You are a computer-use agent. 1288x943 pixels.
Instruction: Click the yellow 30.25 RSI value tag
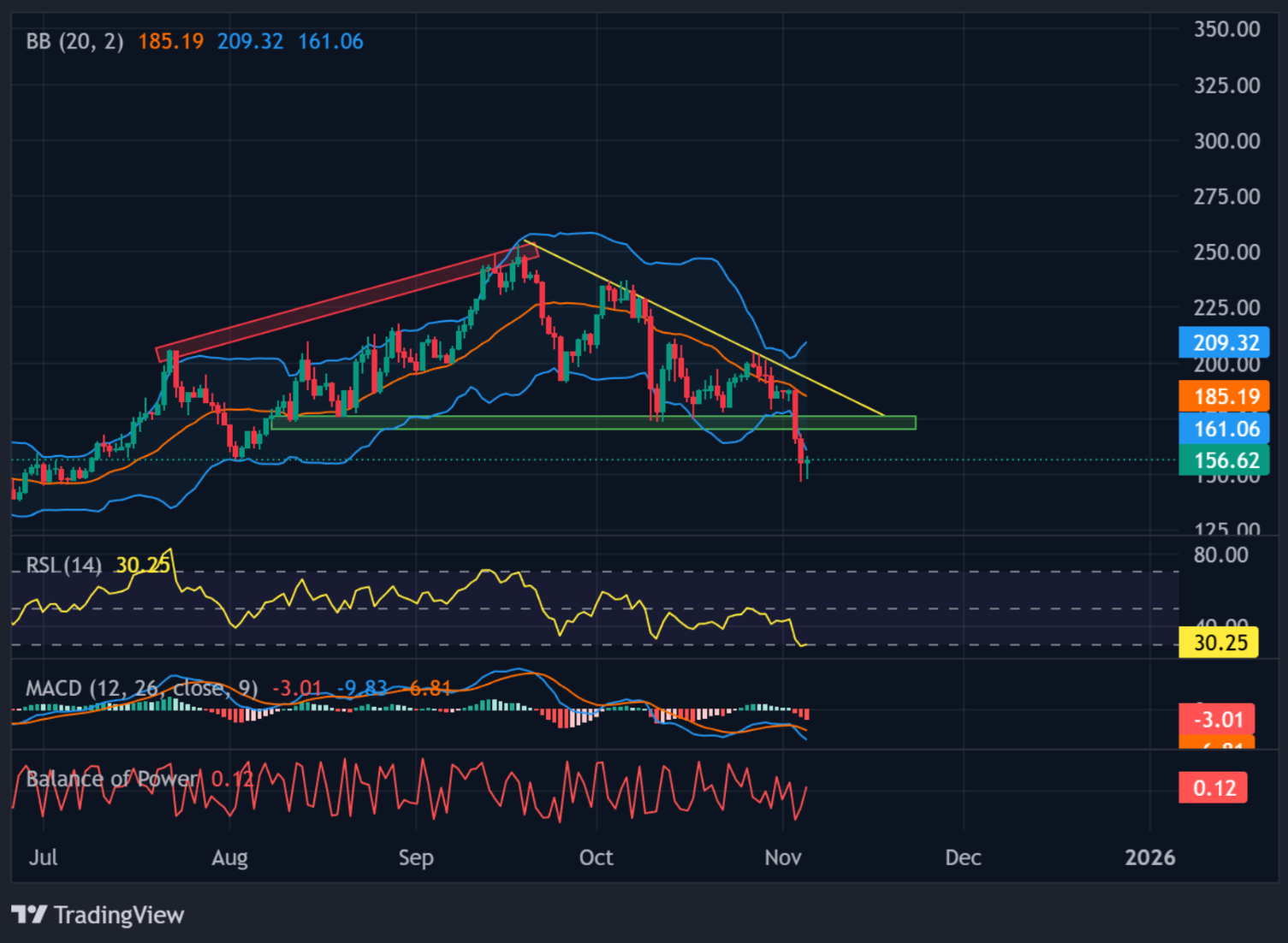pos(1219,643)
